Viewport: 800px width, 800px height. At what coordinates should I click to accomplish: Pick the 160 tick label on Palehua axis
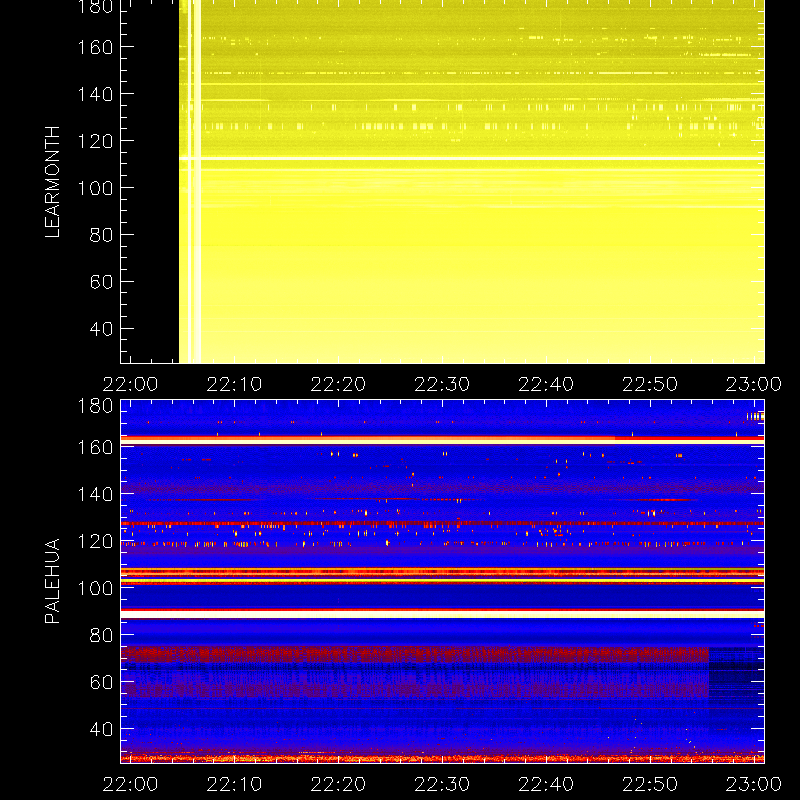pyautogui.click(x=95, y=447)
